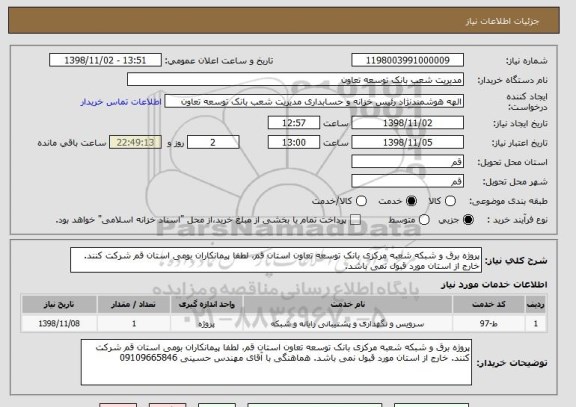
Task: Click the جزئیات اطلاعات نیاز header title
Action: tap(503, 21)
